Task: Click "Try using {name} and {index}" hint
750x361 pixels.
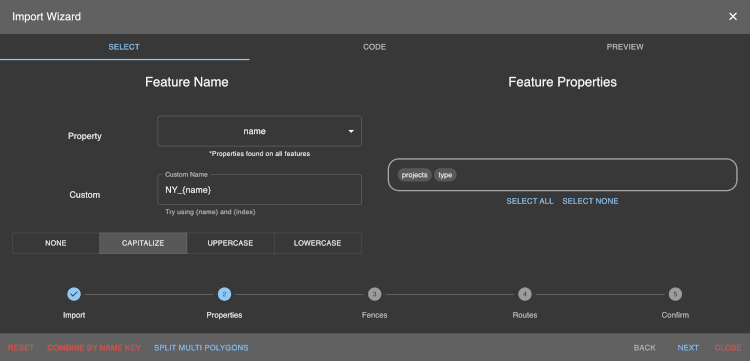Action: click(210, 212)
